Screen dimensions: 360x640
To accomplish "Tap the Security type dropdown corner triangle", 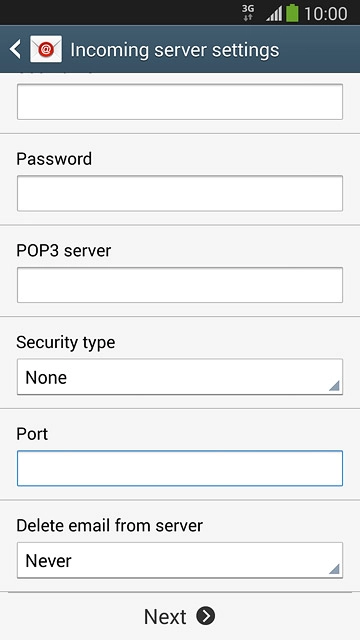I will point(334,386).
